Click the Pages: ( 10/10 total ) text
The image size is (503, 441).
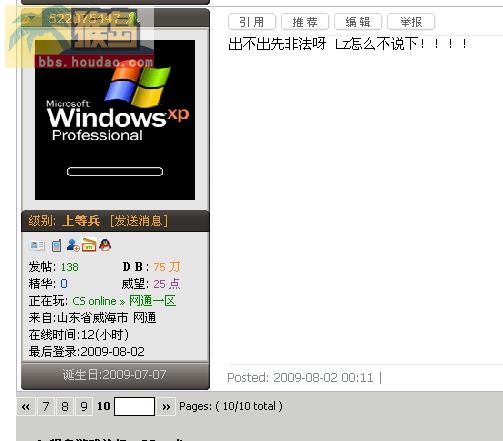point(231,406)
